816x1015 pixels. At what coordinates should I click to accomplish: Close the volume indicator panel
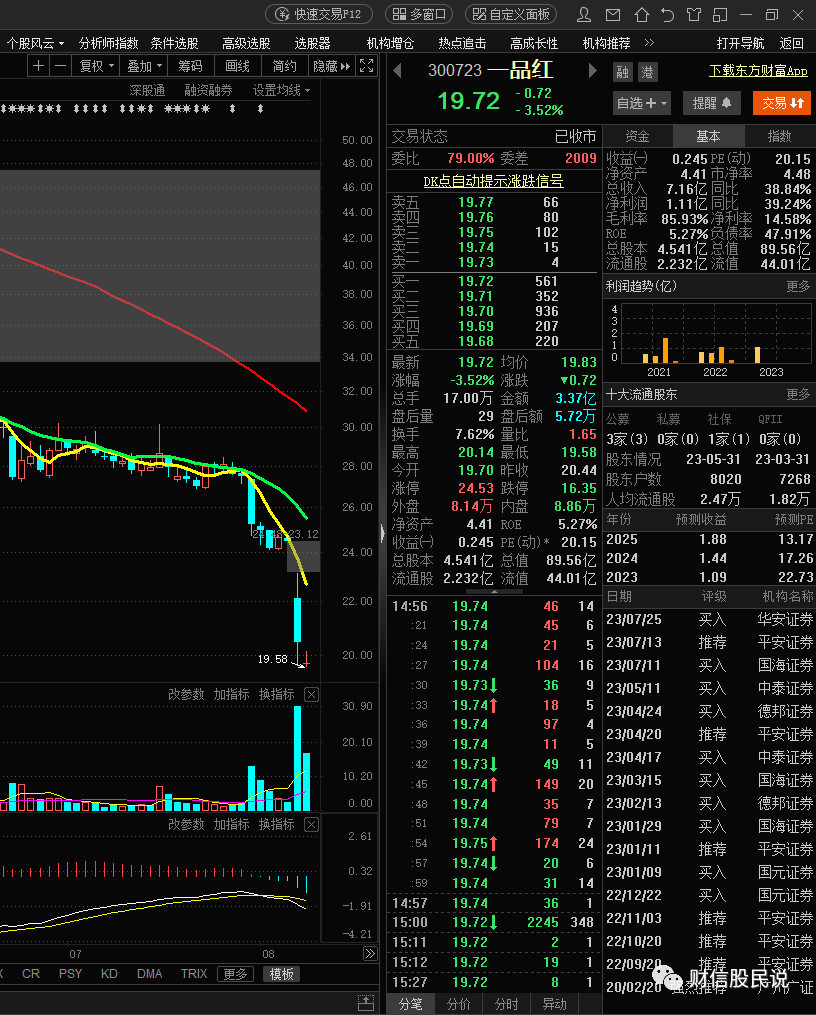[x=311, y=695]
